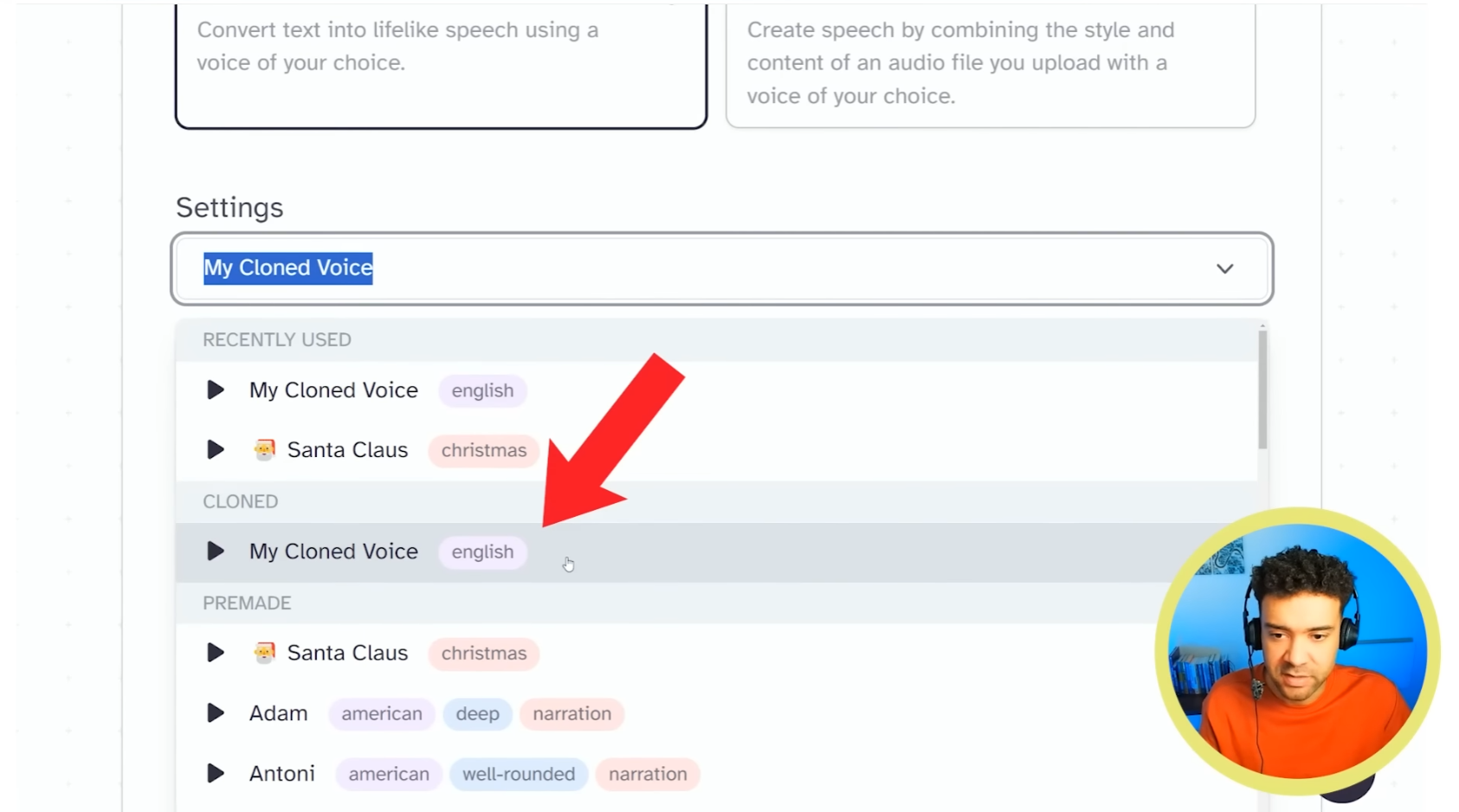
Task: Play the Antoni voice preview
Action: click(x=214, y=774)
